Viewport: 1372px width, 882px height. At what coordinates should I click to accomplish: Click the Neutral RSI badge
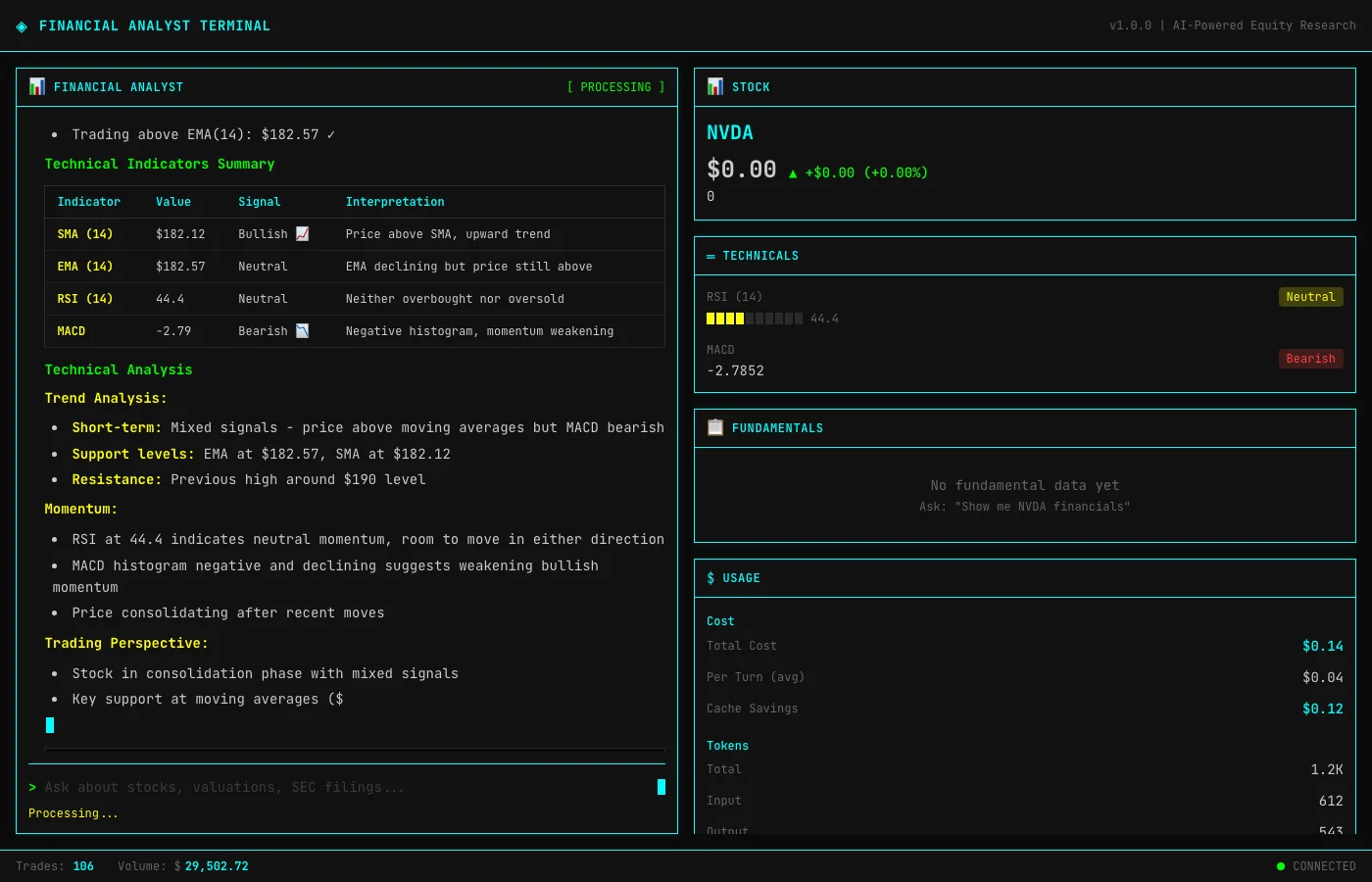point(1310,297)
